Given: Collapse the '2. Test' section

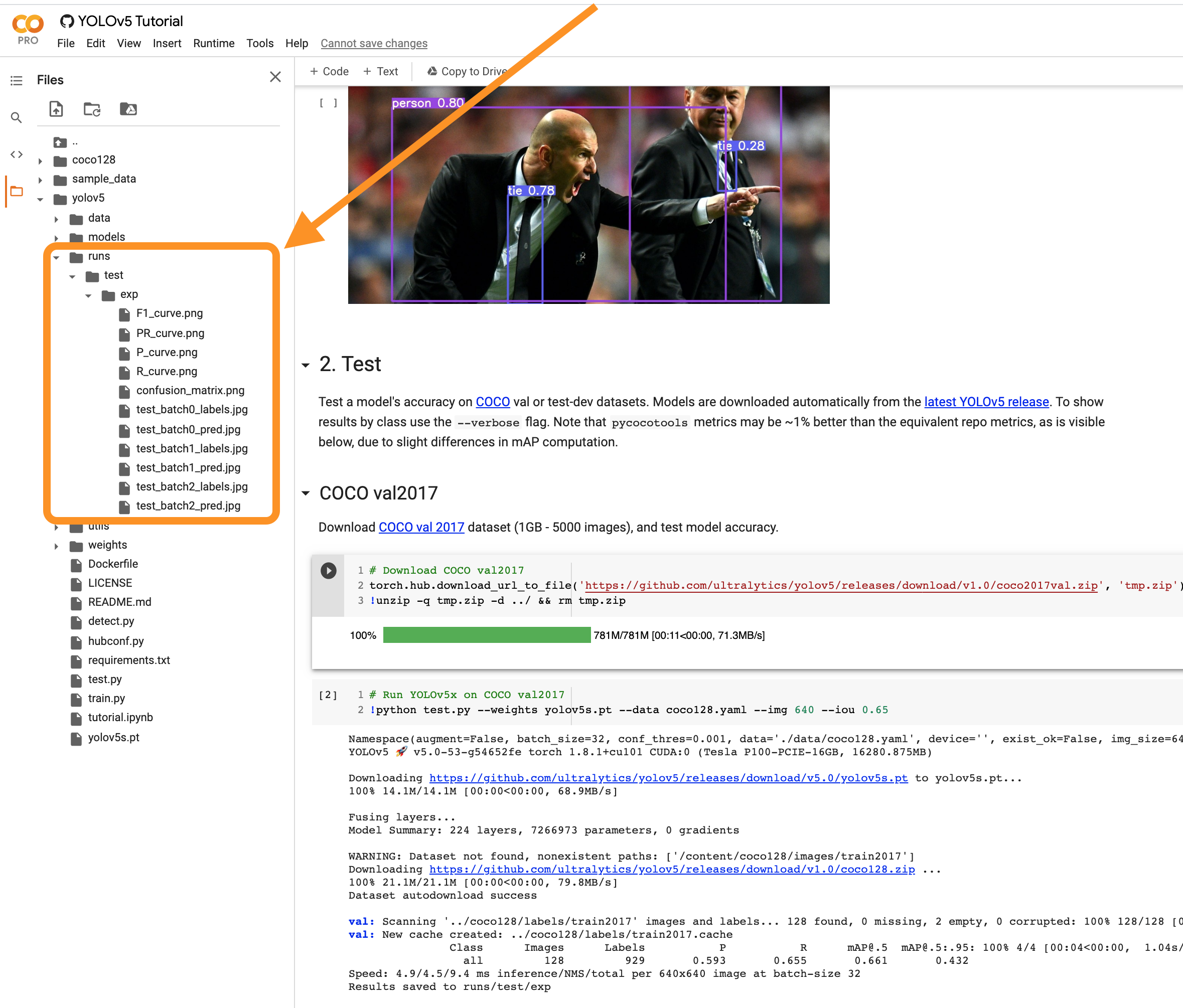Looking at the screenshot, I should tap(306, 365).
